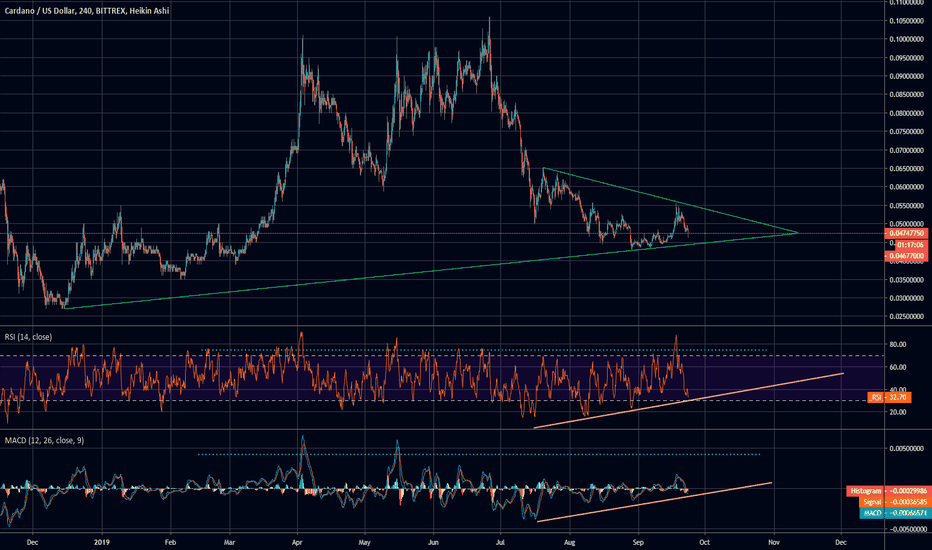Viewport: 932px width, 550px height.
Task: Click the 0.07000000 price axis label
Action: click(906, 150)
